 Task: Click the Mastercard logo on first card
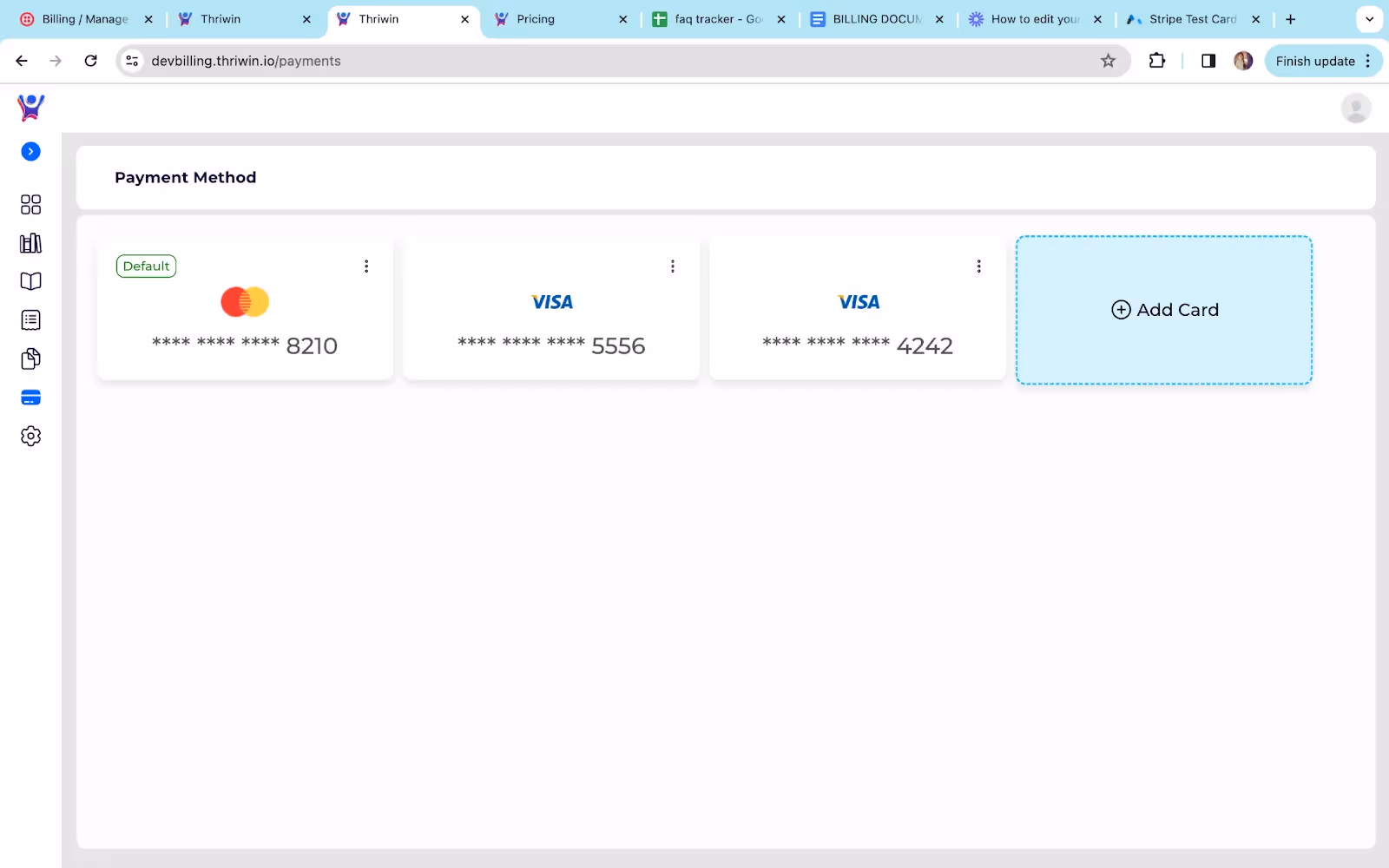245,302
